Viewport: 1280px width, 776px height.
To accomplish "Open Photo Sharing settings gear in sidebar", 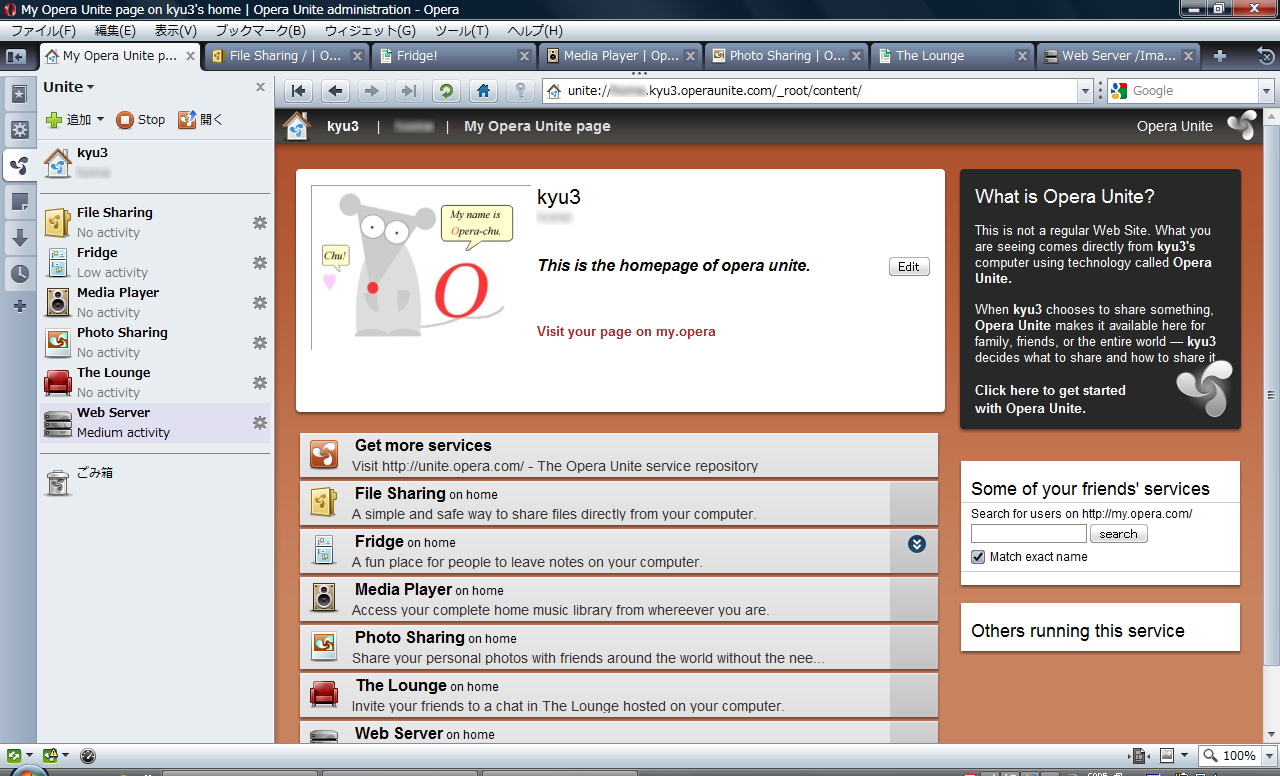I will click(260, 342).
